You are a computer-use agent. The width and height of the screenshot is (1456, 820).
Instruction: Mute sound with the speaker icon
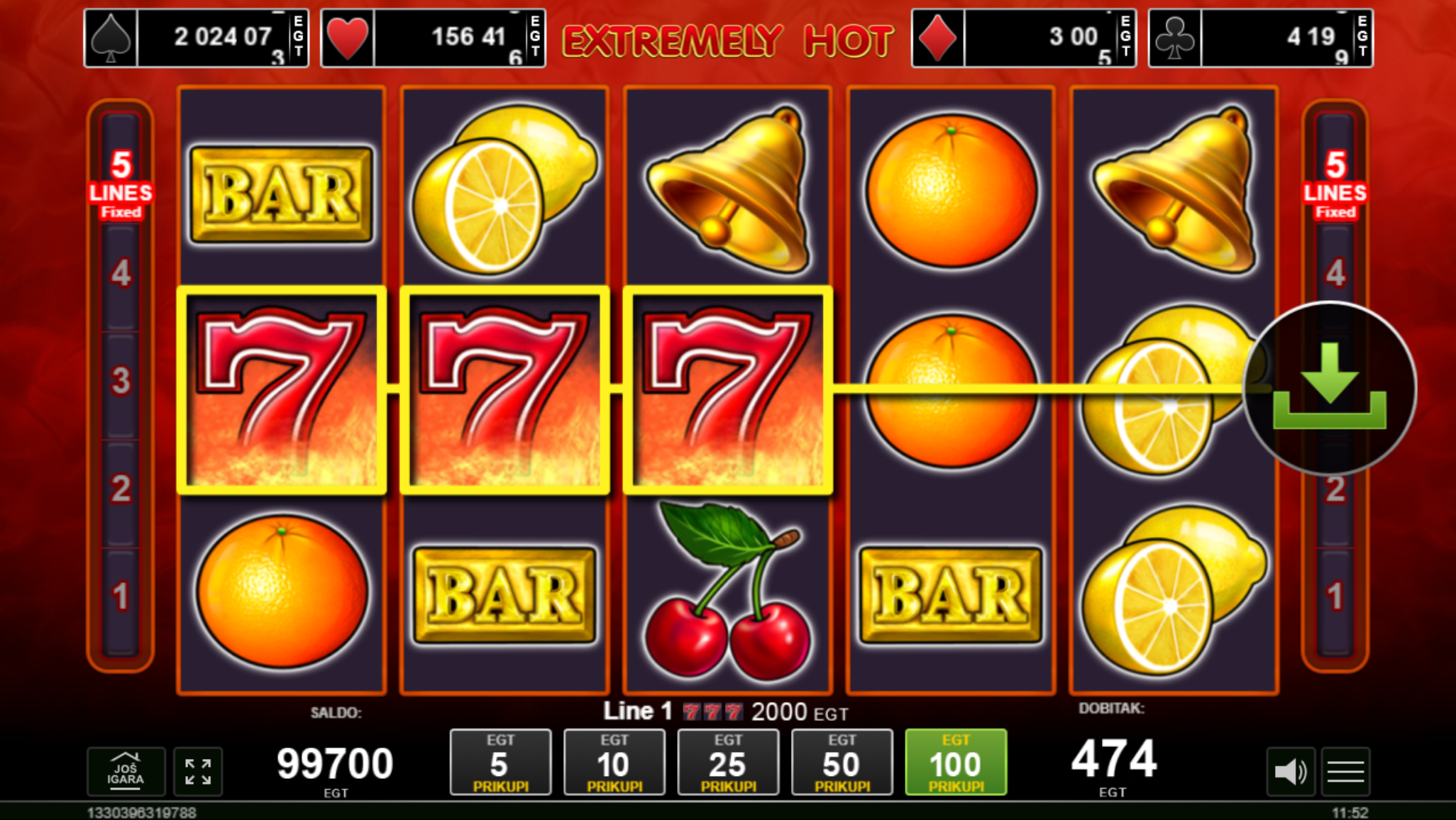[x=1291, y=771]
